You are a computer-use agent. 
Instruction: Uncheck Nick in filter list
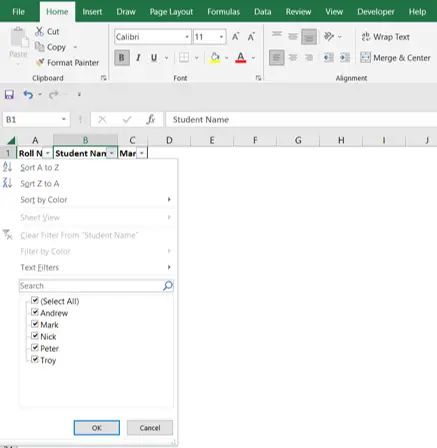point(35,336)
